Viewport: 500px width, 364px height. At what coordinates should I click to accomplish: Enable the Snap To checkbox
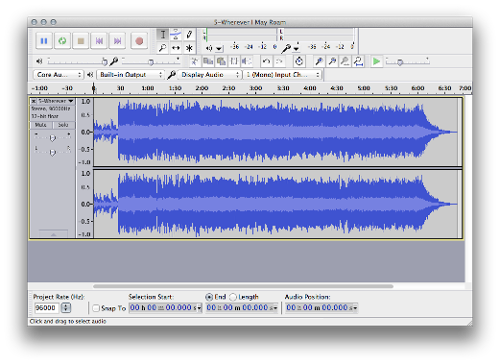tap(96, 308)
